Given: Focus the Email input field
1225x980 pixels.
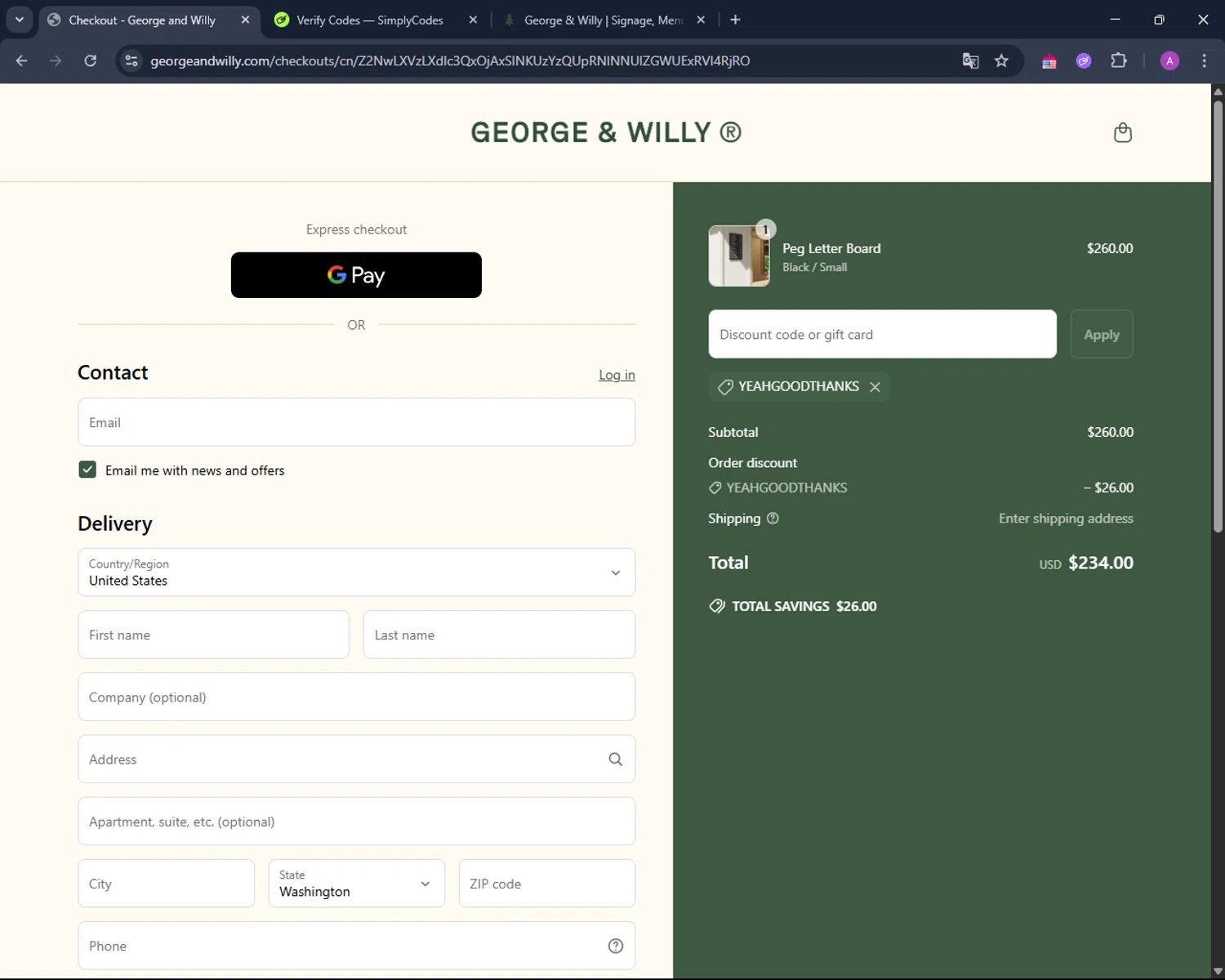Looking at the screenshot, I should tap(356, 422).
